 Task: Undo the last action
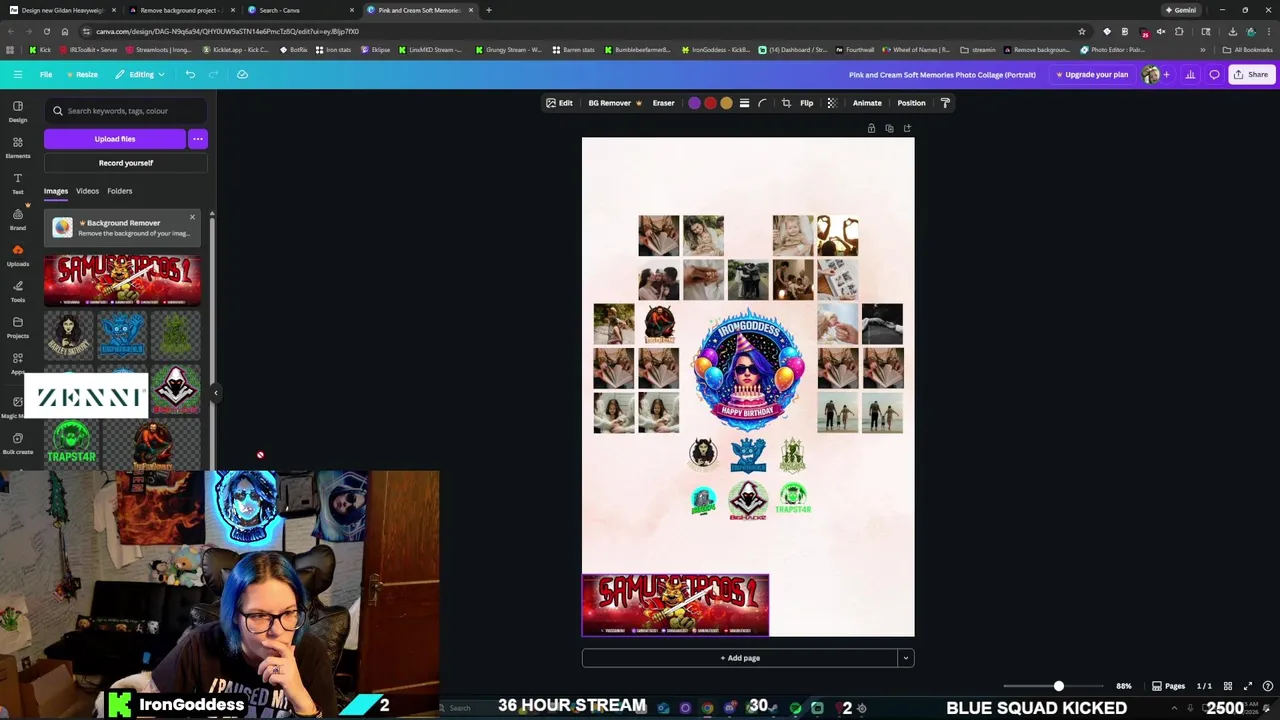tap(190, 74)
